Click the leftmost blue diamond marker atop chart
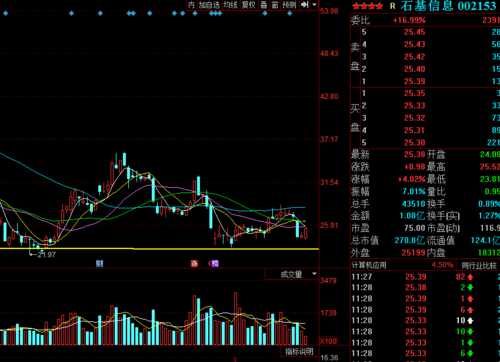Viewport: 500px width, 362px height. 5,14
